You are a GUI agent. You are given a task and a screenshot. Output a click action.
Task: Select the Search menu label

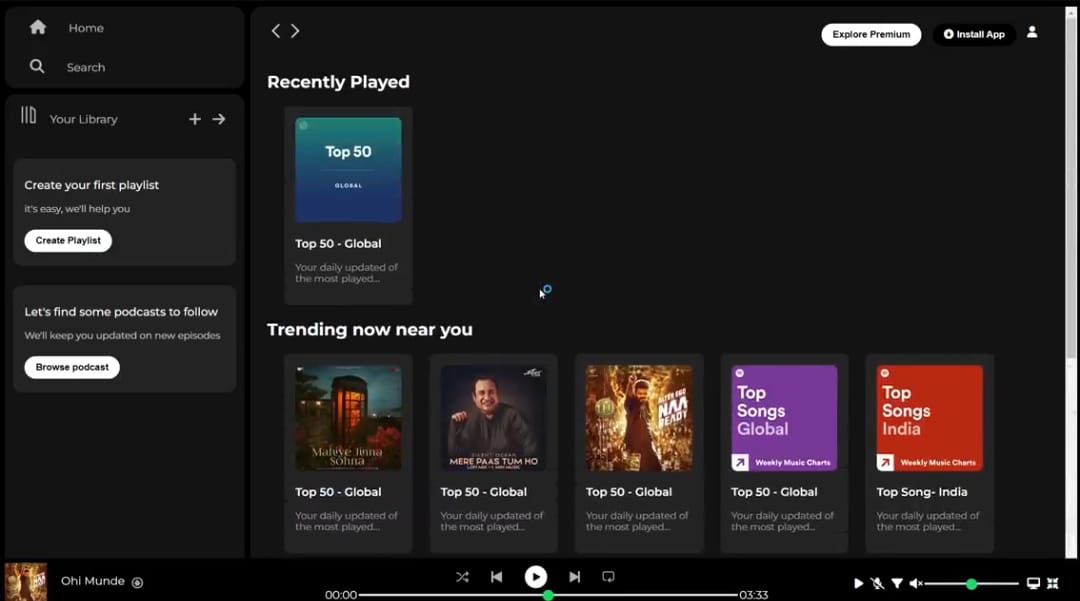[x=86, y=67]
